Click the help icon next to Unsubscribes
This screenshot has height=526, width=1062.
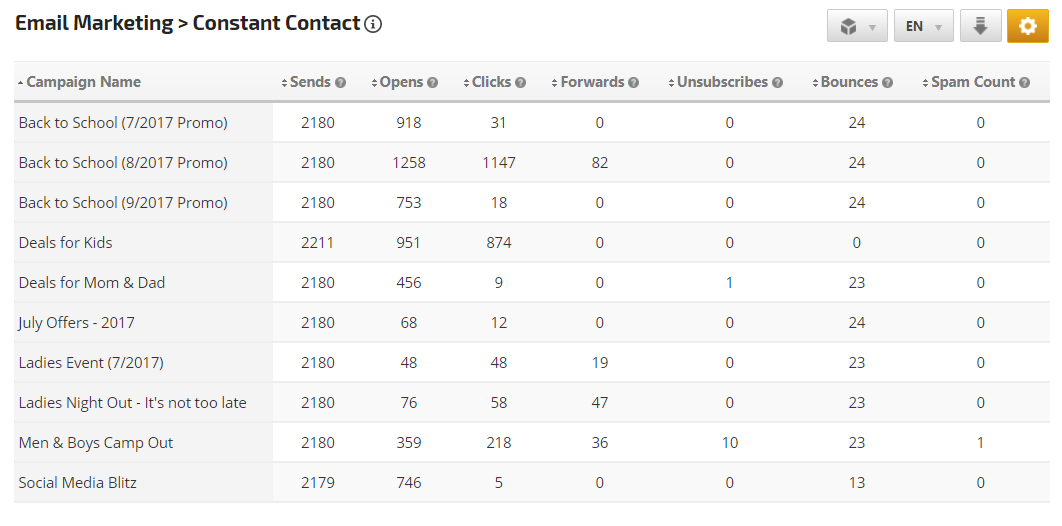(778, 83)
